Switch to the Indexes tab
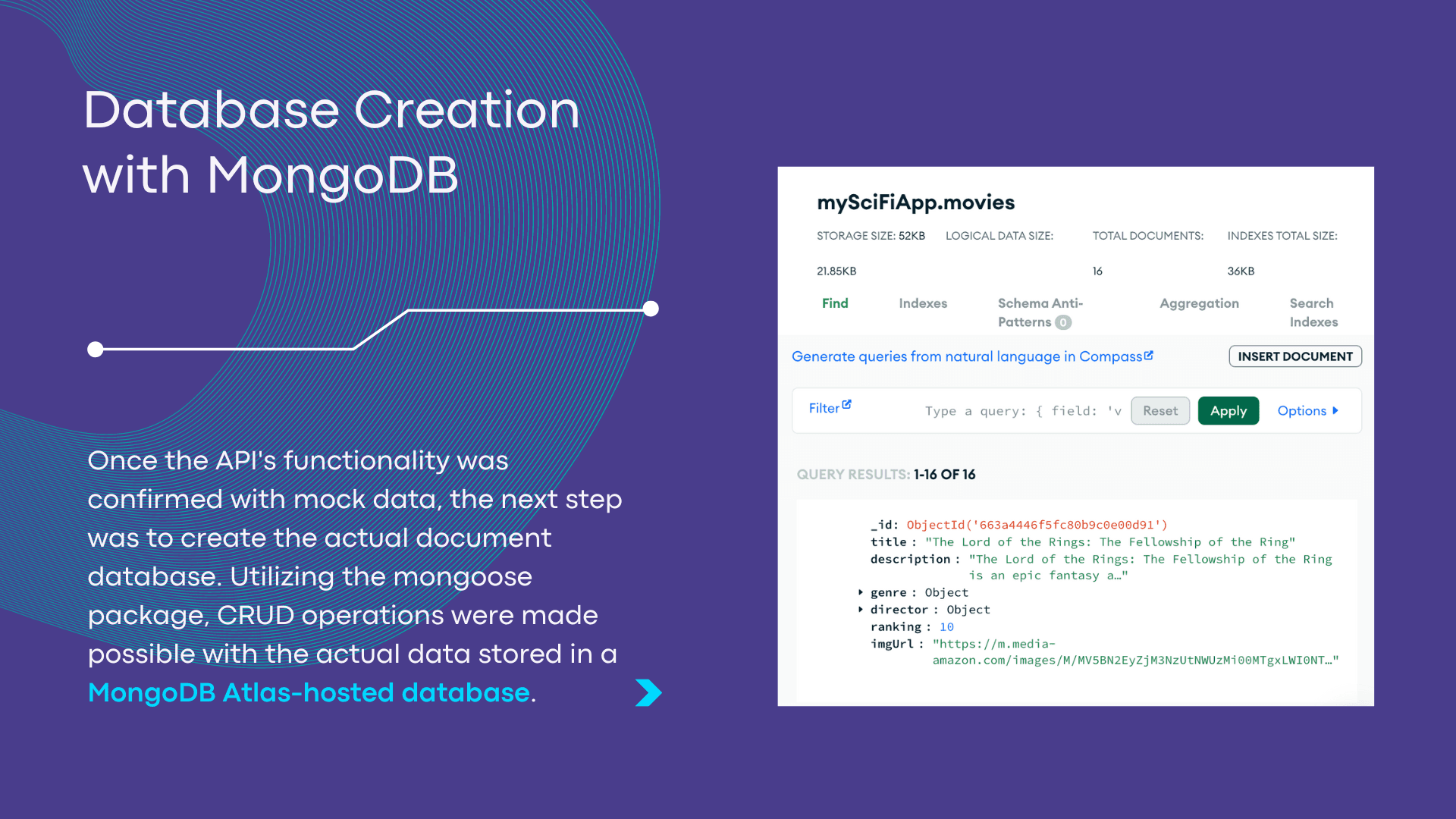1456x819 pixels. coord(923,303)
